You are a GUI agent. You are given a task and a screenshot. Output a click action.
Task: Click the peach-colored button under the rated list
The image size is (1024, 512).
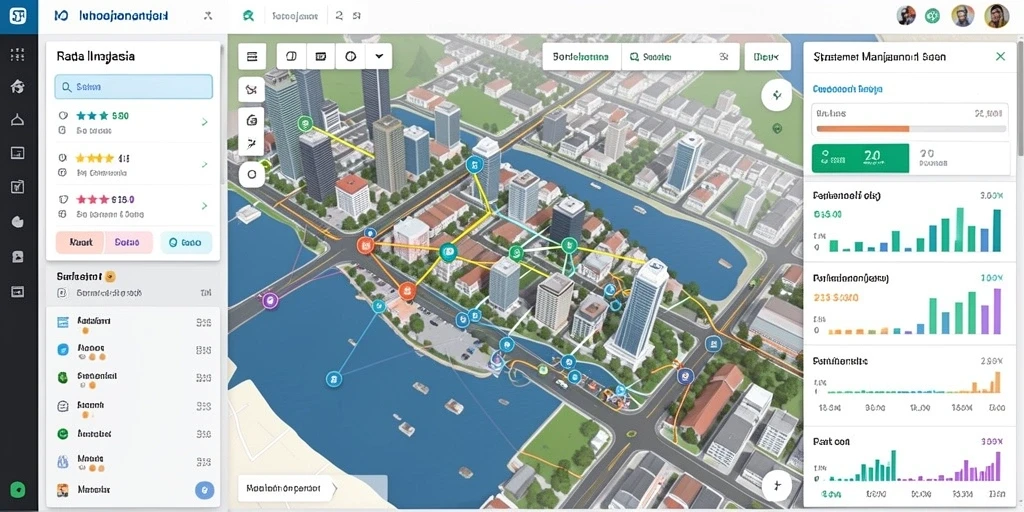point(80,242)
